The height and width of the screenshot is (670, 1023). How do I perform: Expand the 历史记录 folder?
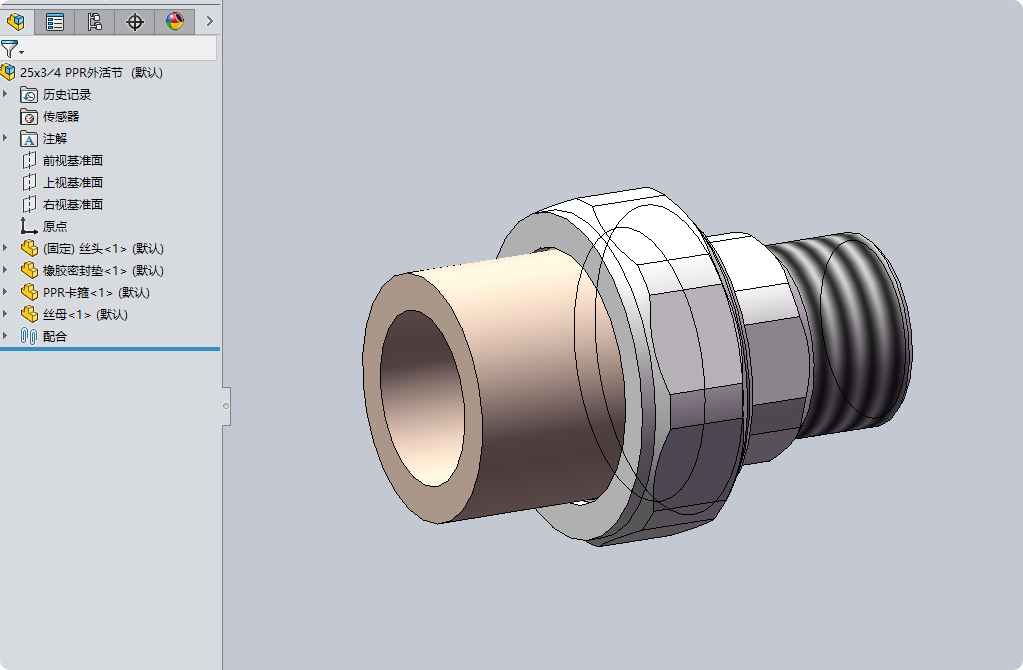(5, 94)
